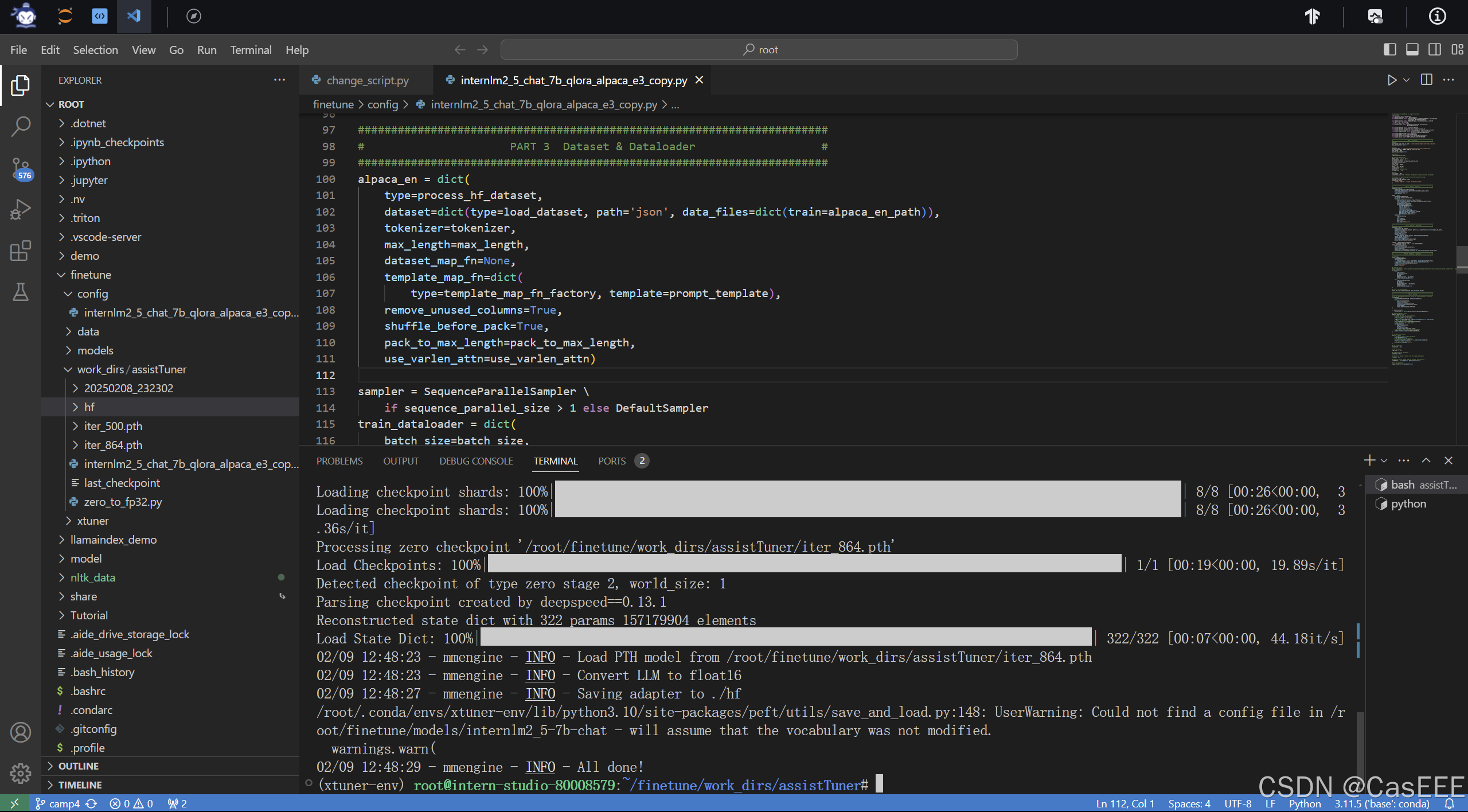Toggle the primary side bar visibility
The height and width of the screenshot is (812, 1468).
click(1389, 50)
